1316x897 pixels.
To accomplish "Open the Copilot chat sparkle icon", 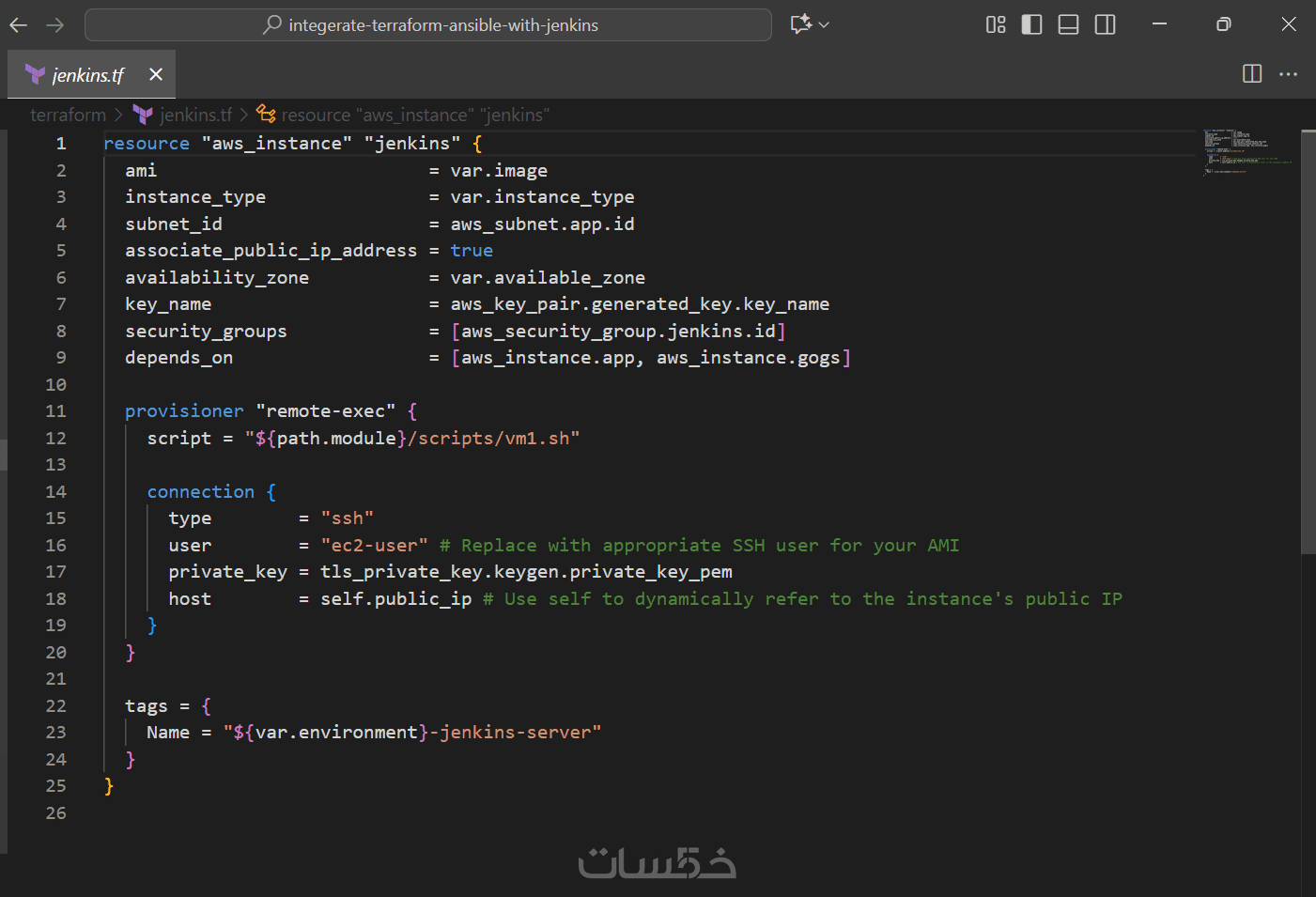I will click(x=800, y=24).
